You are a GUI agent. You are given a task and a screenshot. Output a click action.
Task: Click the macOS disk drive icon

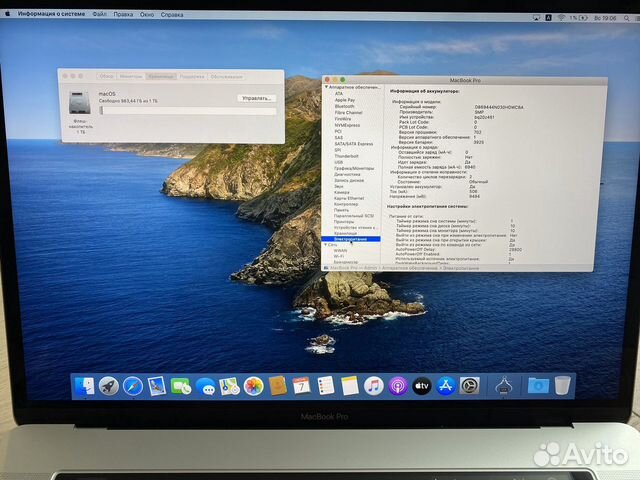(80, 103)
